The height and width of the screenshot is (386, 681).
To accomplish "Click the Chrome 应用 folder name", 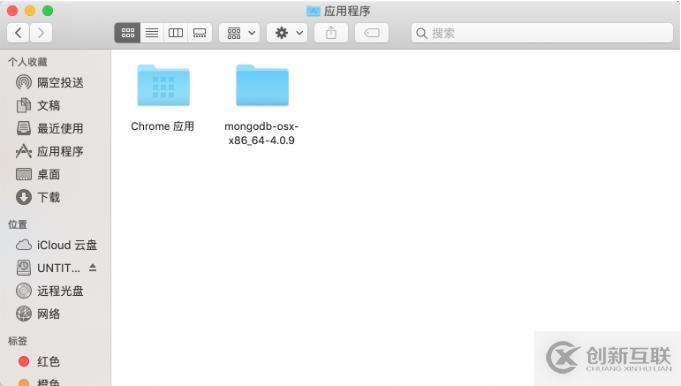I will pos(162,126).
